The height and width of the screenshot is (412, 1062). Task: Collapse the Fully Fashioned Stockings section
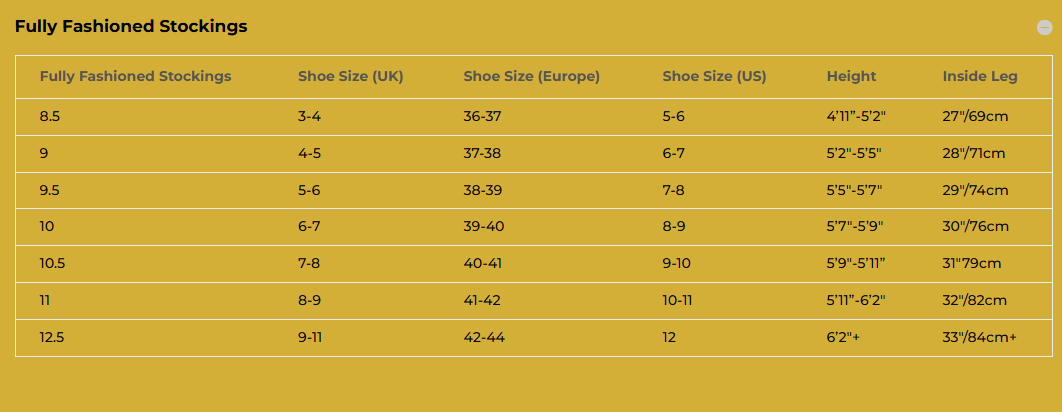1045,28
